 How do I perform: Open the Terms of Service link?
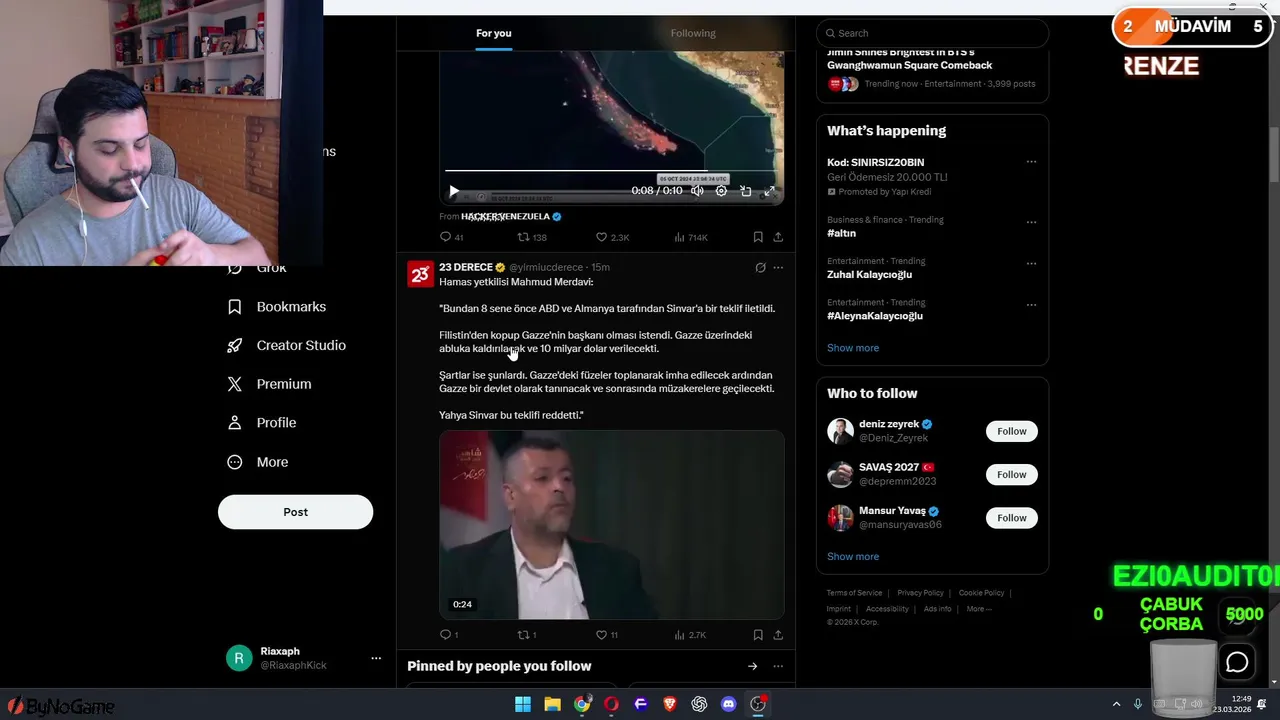point(854,593)
